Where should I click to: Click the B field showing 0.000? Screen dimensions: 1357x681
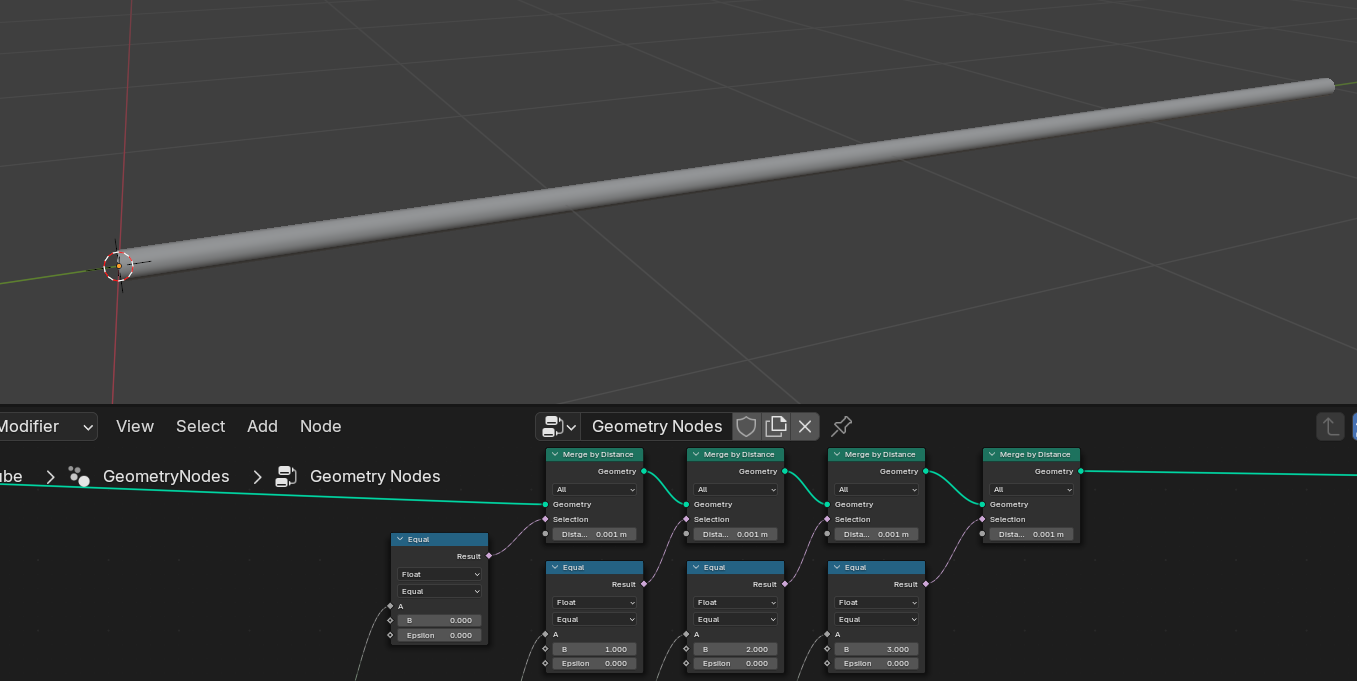click(x=440, y=620)
